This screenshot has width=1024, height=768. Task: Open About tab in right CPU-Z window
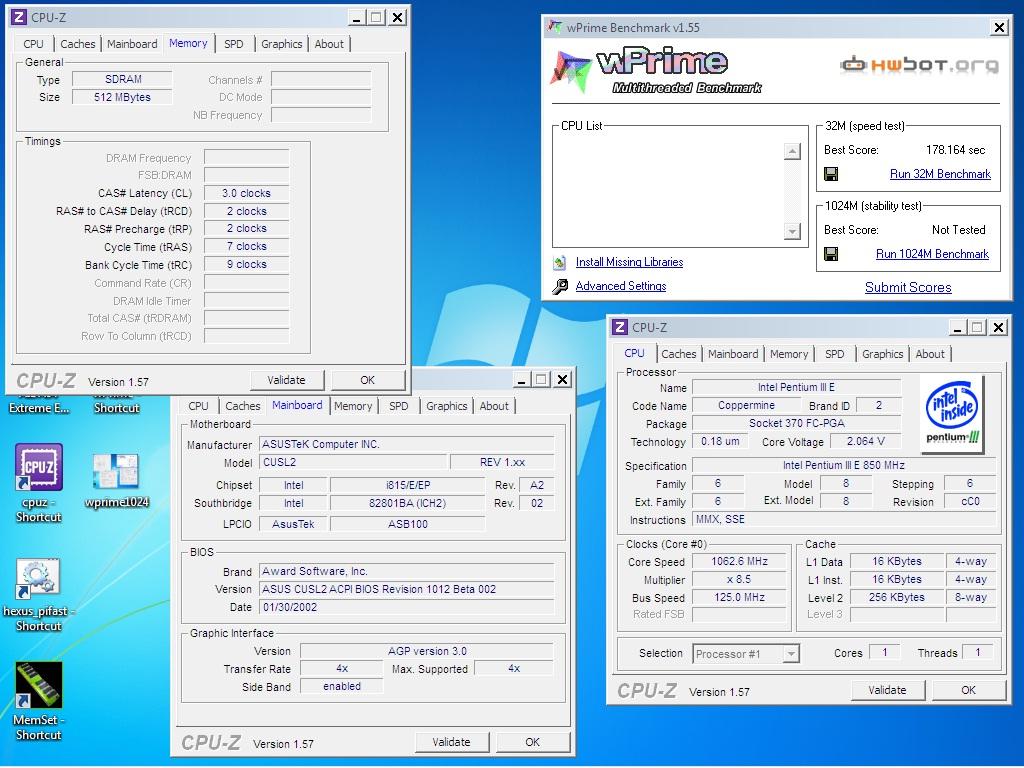point(930,354)
